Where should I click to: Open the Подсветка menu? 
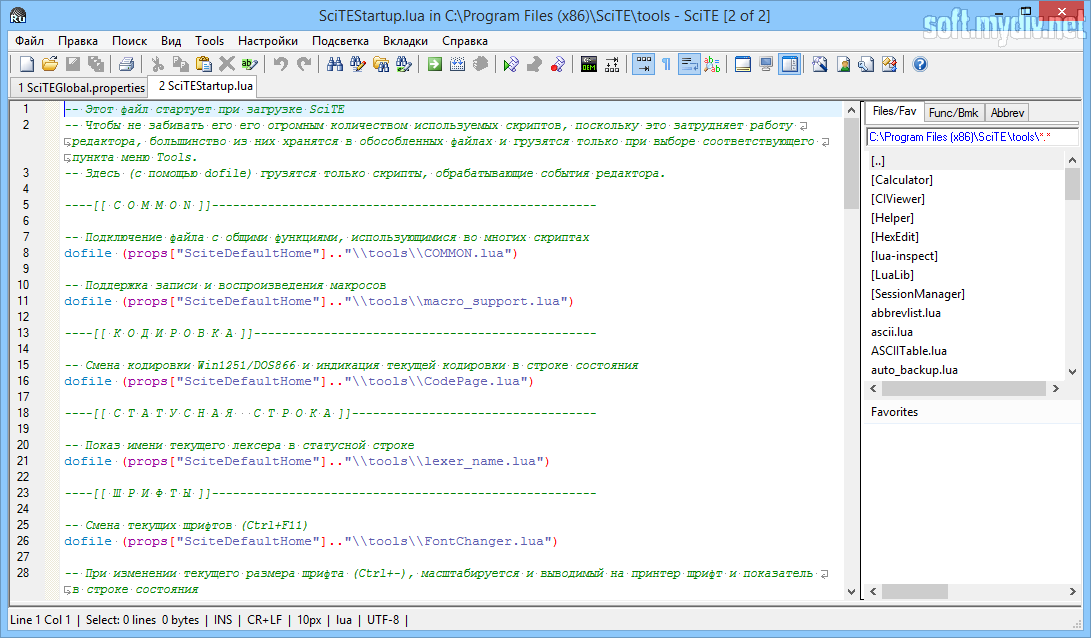click(340, 41)
